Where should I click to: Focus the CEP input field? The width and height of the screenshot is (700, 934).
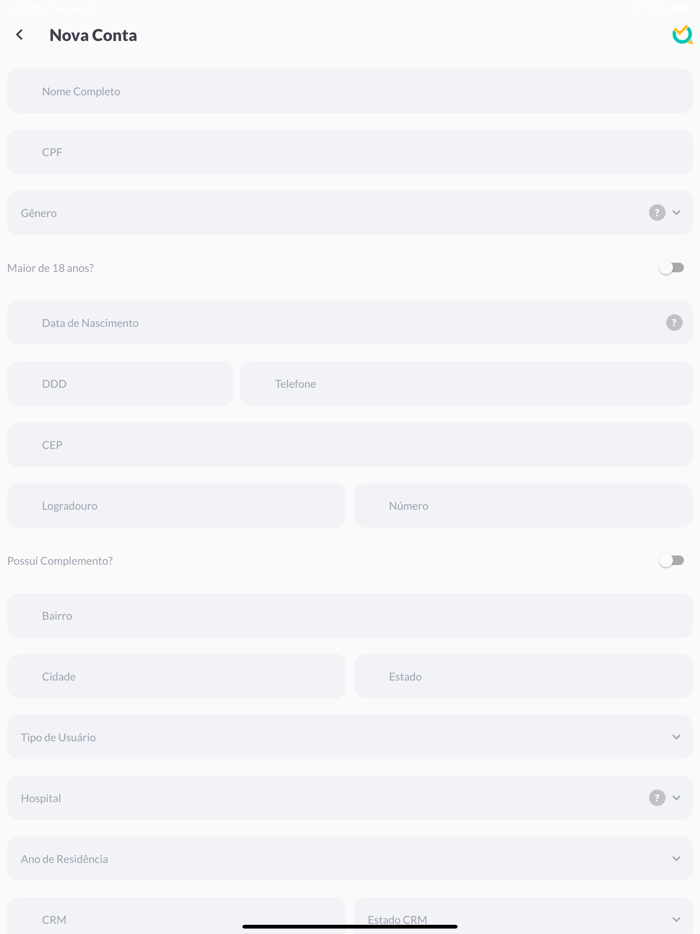(349, 445)
